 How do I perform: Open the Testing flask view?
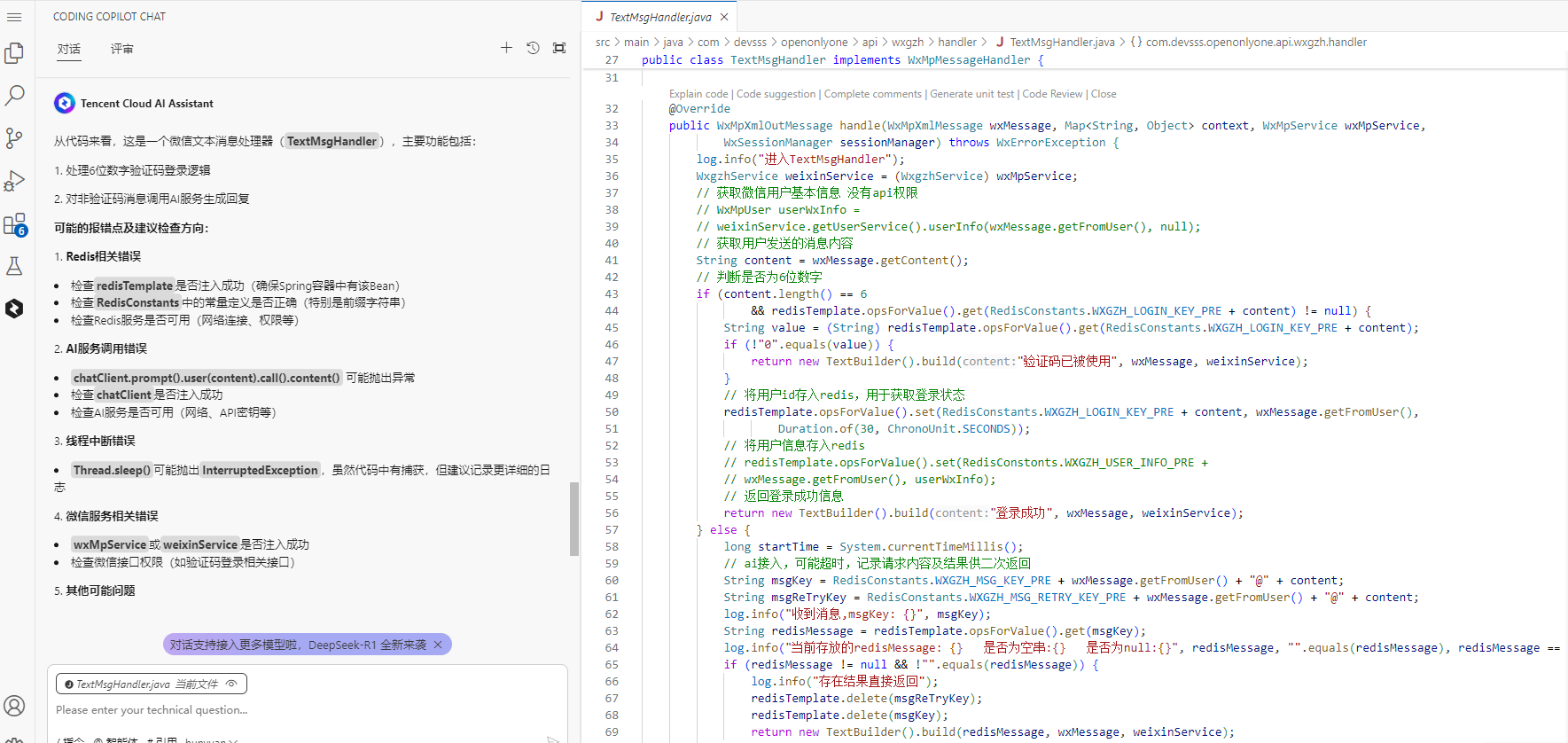click(14, 266)
